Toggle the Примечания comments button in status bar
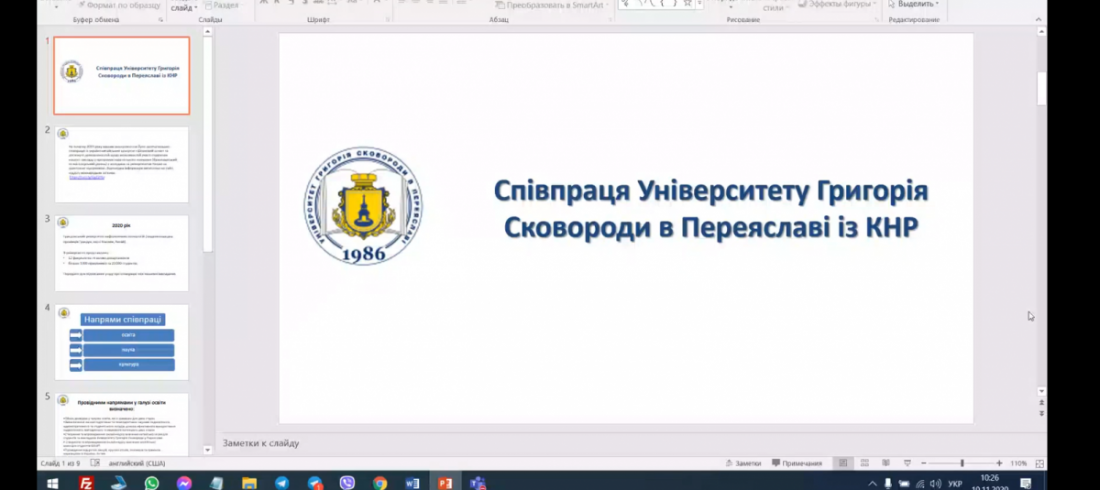Screen dimensions: 1100x490 pos(797,463)
